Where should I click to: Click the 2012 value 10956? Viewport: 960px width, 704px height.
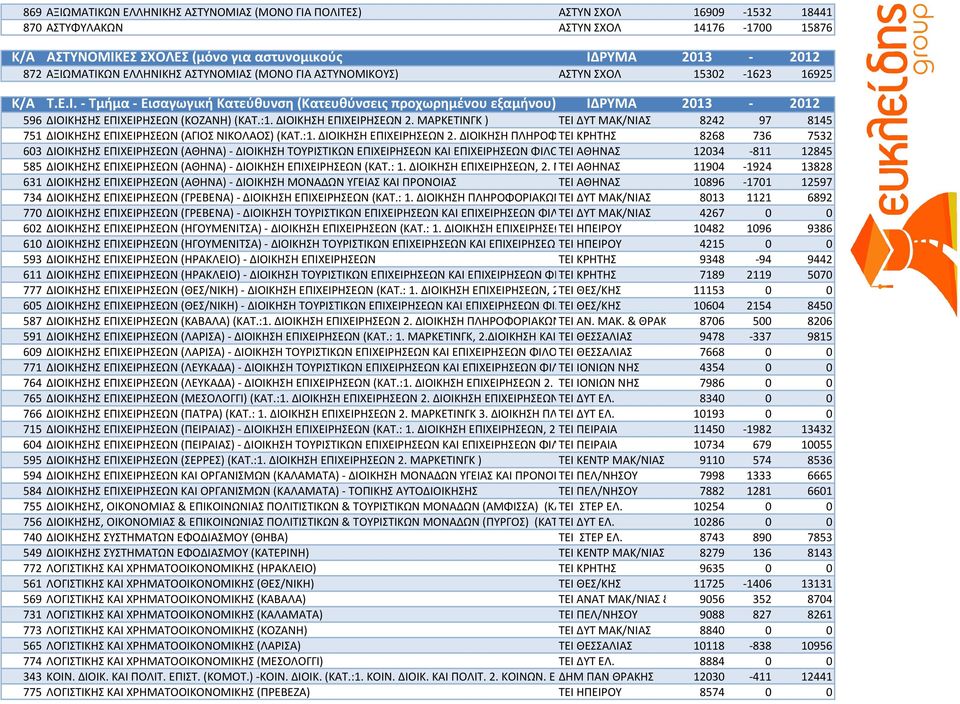point(816,646)
